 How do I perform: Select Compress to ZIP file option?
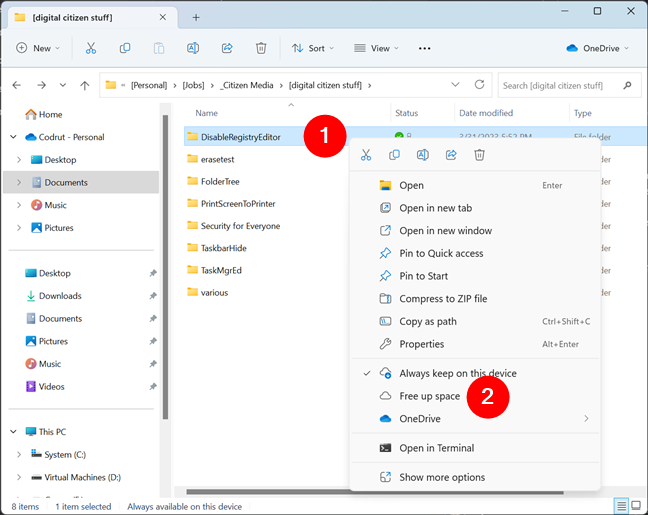point(443,298)
